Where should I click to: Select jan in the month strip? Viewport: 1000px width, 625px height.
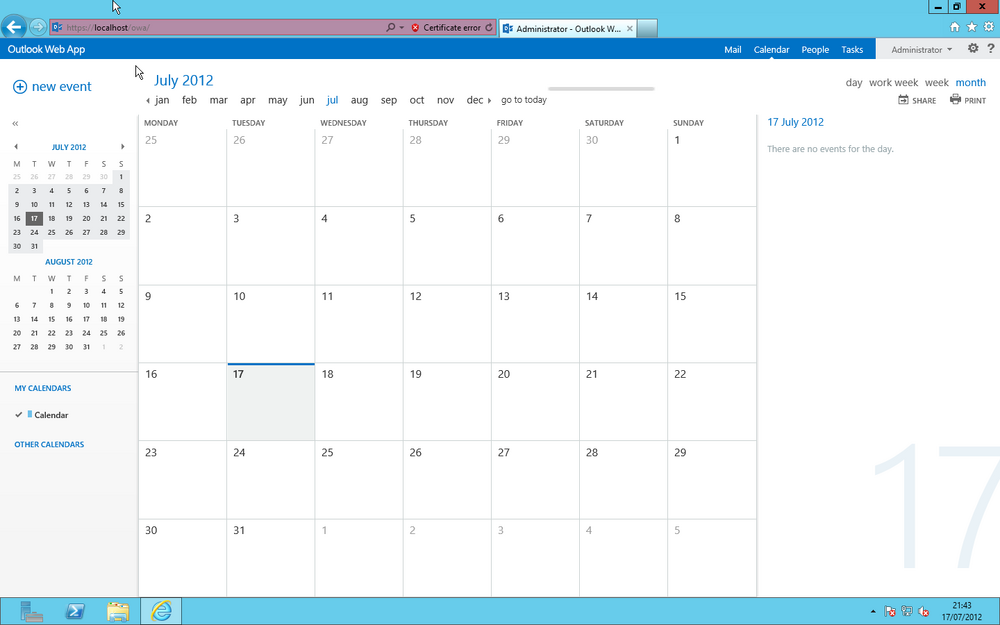162,100
